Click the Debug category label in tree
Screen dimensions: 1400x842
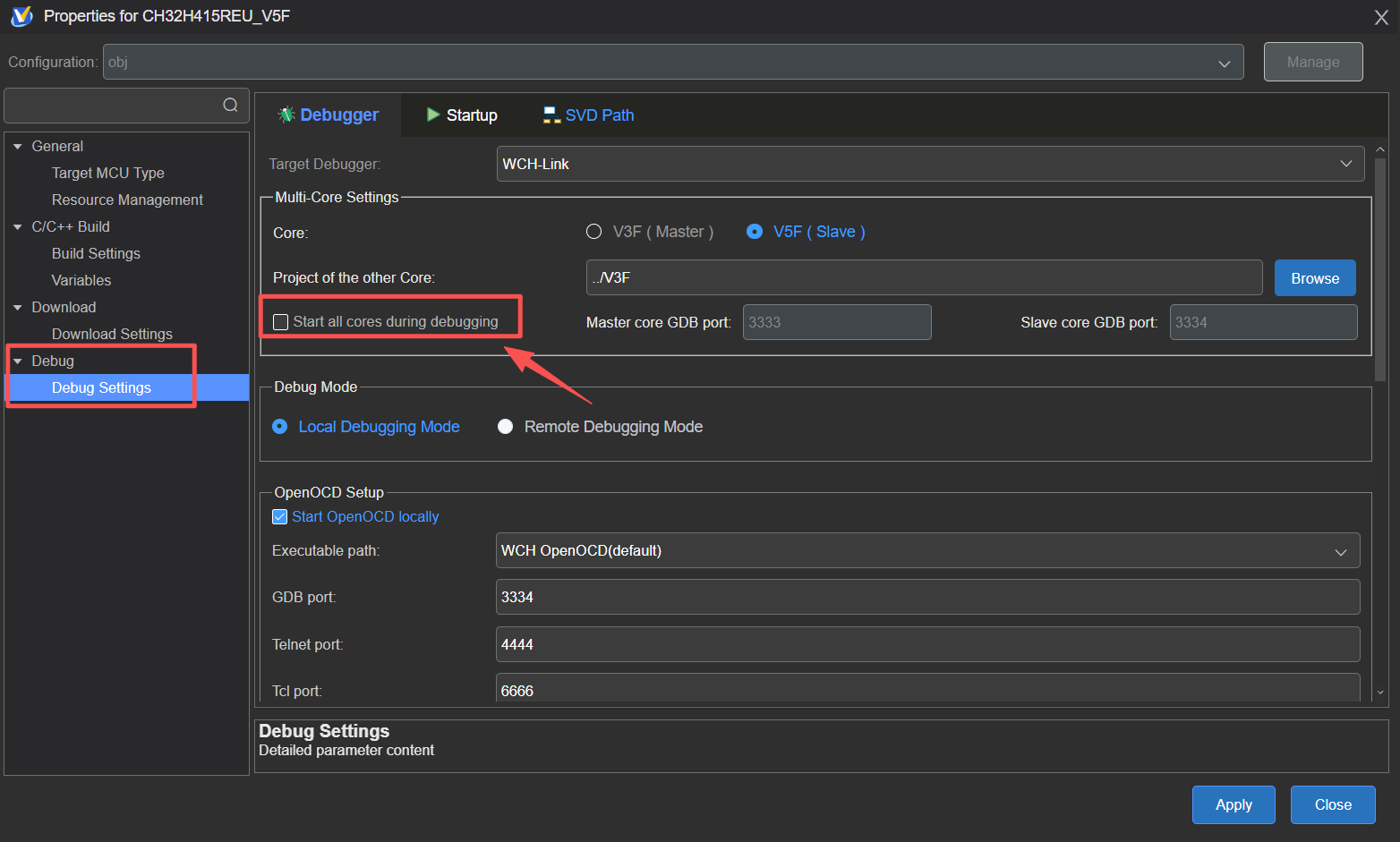pyautogui.click(x=53, y=361)
